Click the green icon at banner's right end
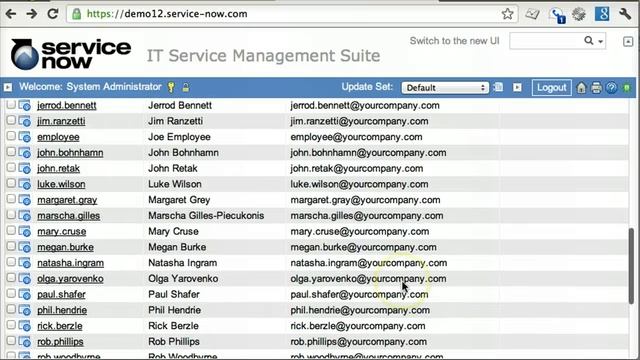 [627, 87]
